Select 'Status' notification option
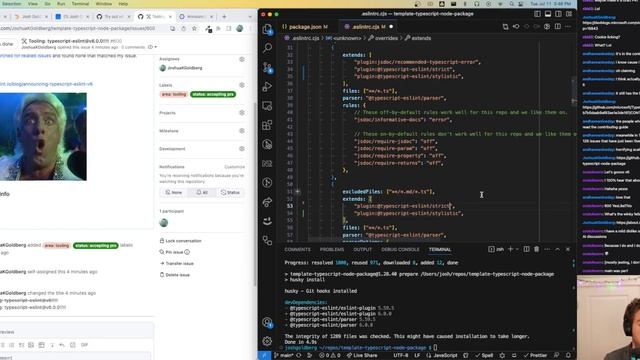640x360 pixels. point(230,192)
